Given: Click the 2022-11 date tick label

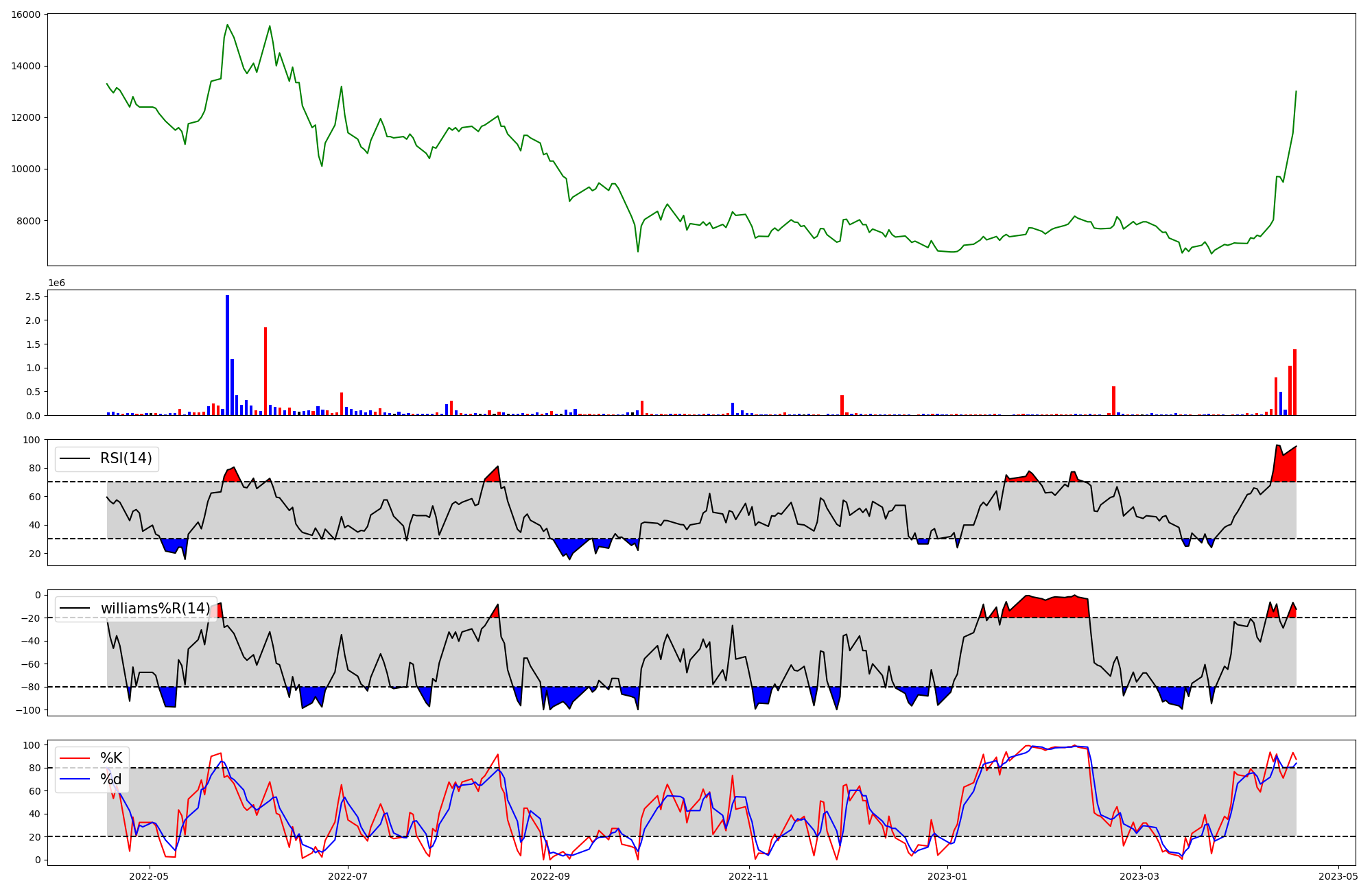Looking at the screenshot, I should 748,876.
